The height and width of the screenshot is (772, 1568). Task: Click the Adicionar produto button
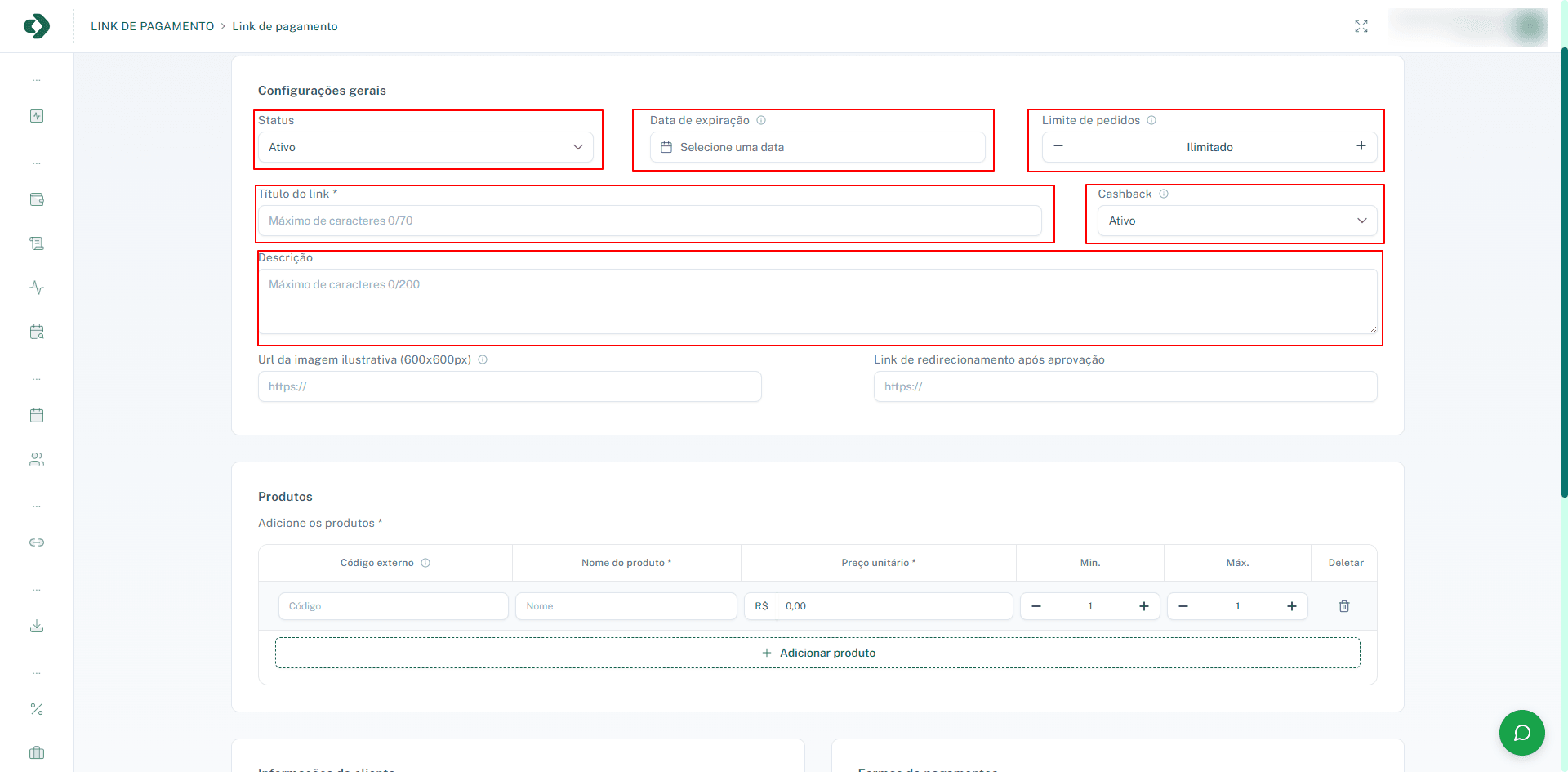pos(817,653)
